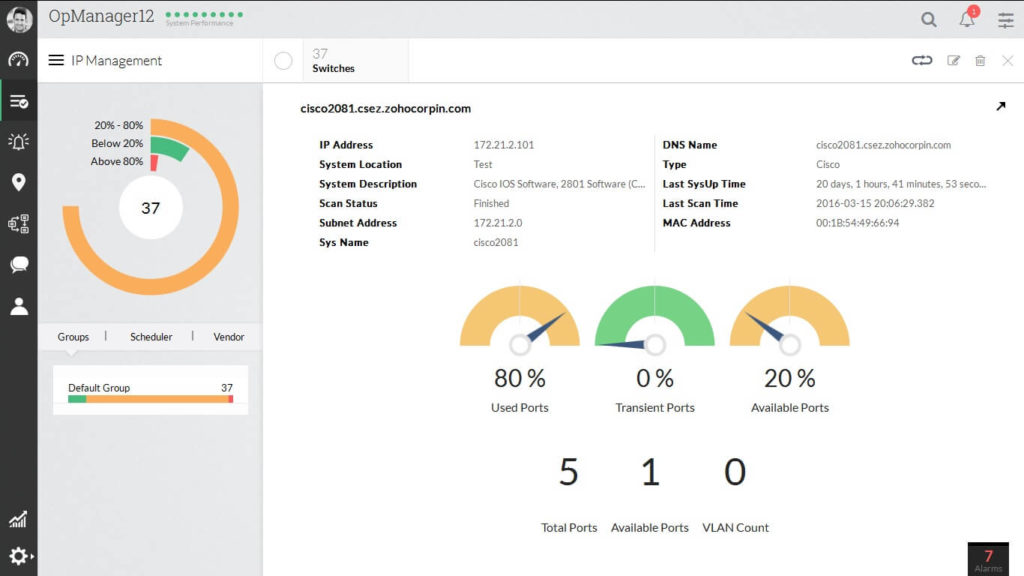
Task: Open the settings gear at sidebar bottom
Action: tap(18, 556)
